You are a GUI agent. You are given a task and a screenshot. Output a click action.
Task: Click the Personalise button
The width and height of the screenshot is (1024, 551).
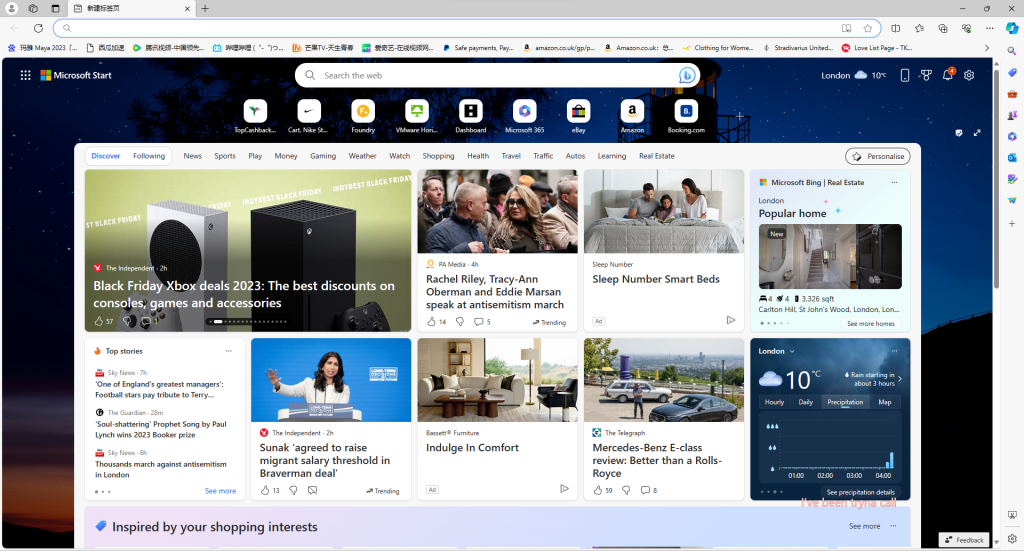878,157
